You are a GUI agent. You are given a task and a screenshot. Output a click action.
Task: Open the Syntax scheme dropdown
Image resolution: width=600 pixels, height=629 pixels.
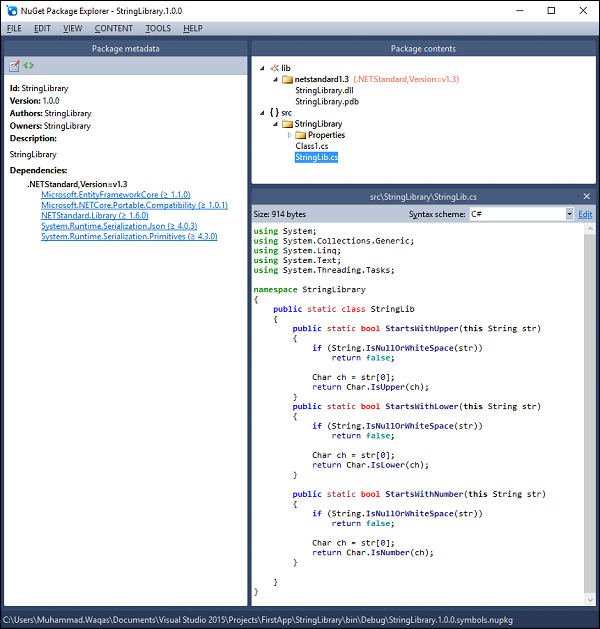[569, 214]
